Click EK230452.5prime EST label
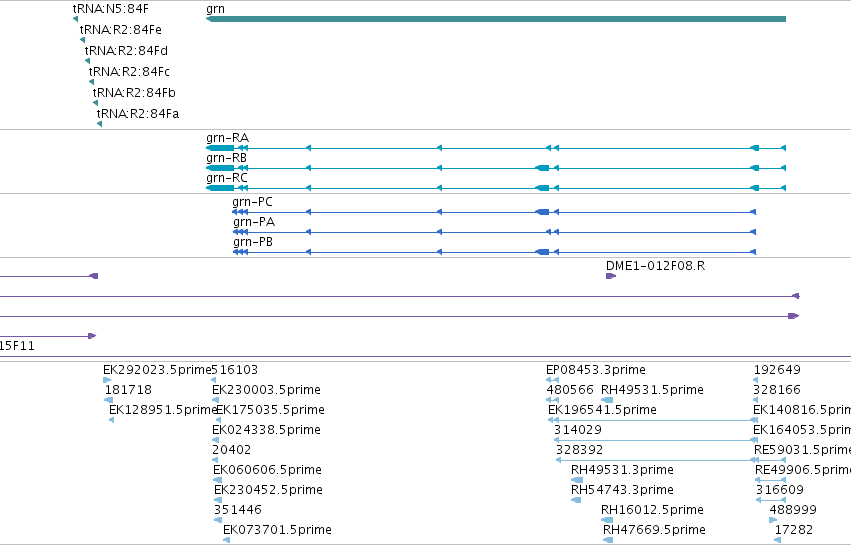Image resolution: width=851 pixels, height=545 pixels. pyautogui.click(x=269, y=490)
